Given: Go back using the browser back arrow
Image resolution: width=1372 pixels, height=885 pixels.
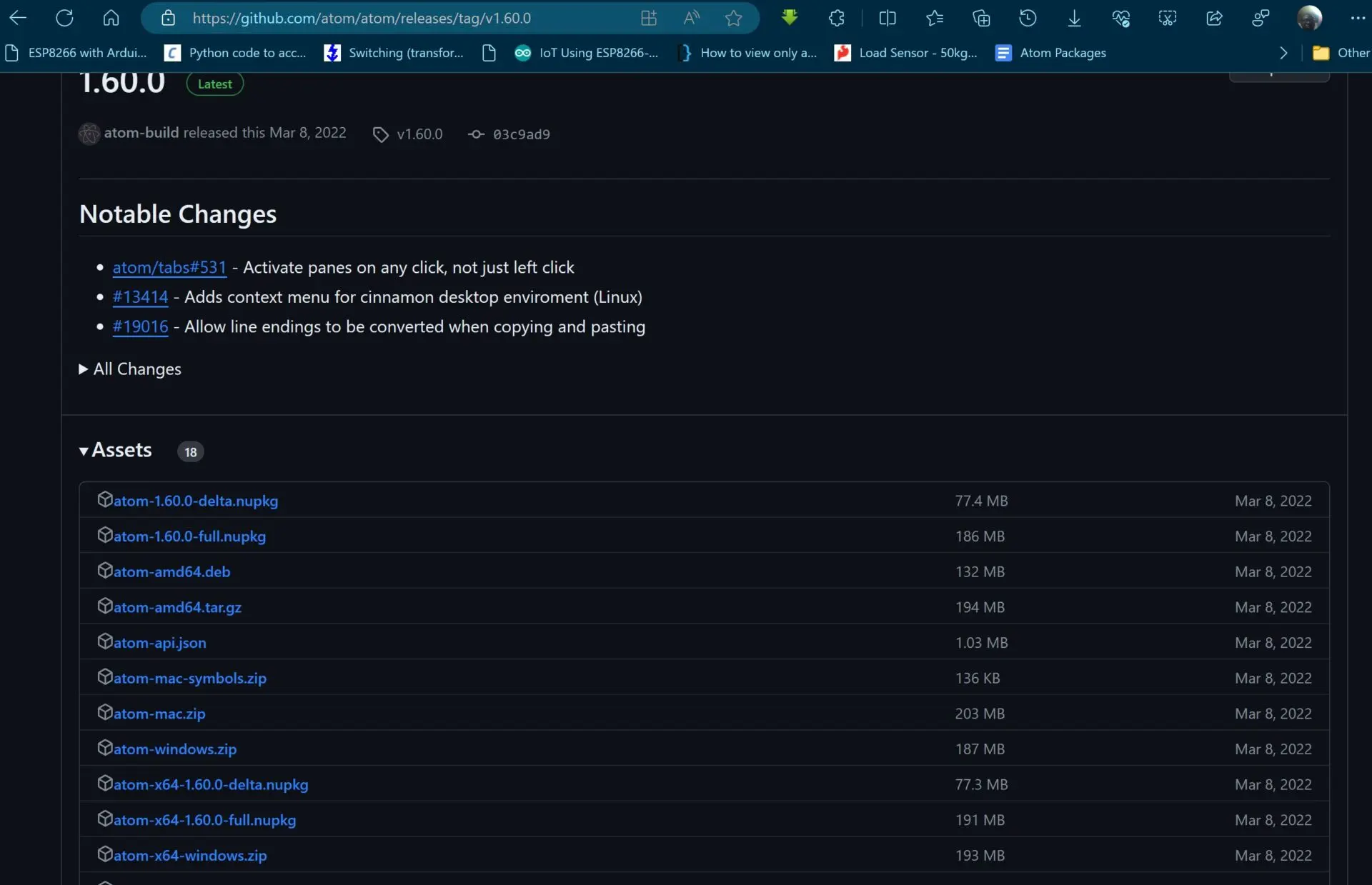Looking at the screenshot, I should 18,18.
